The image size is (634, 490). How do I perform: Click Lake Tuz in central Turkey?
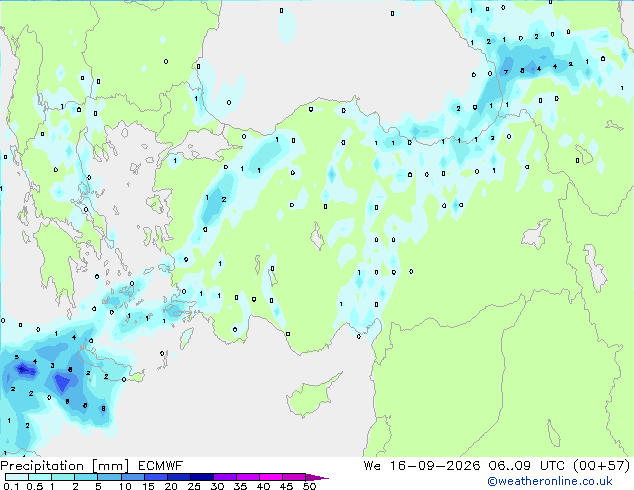pos(317,237)
